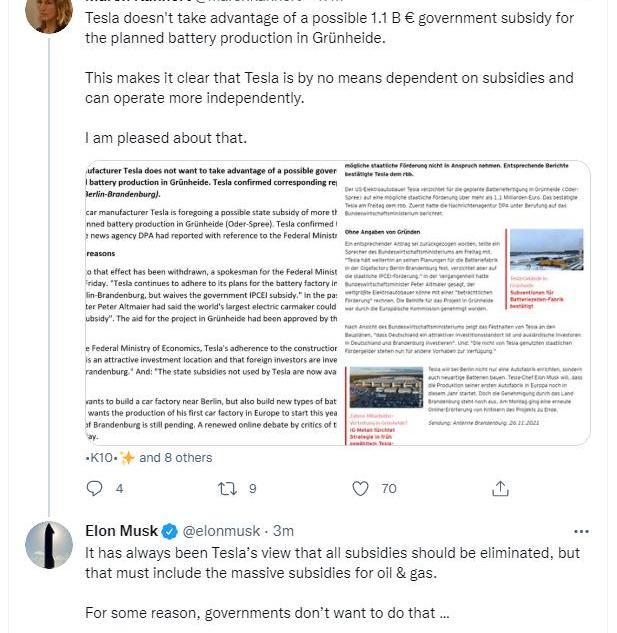
Task: Open Elon Musk's rocket profile picture
Action: [47, 545]
